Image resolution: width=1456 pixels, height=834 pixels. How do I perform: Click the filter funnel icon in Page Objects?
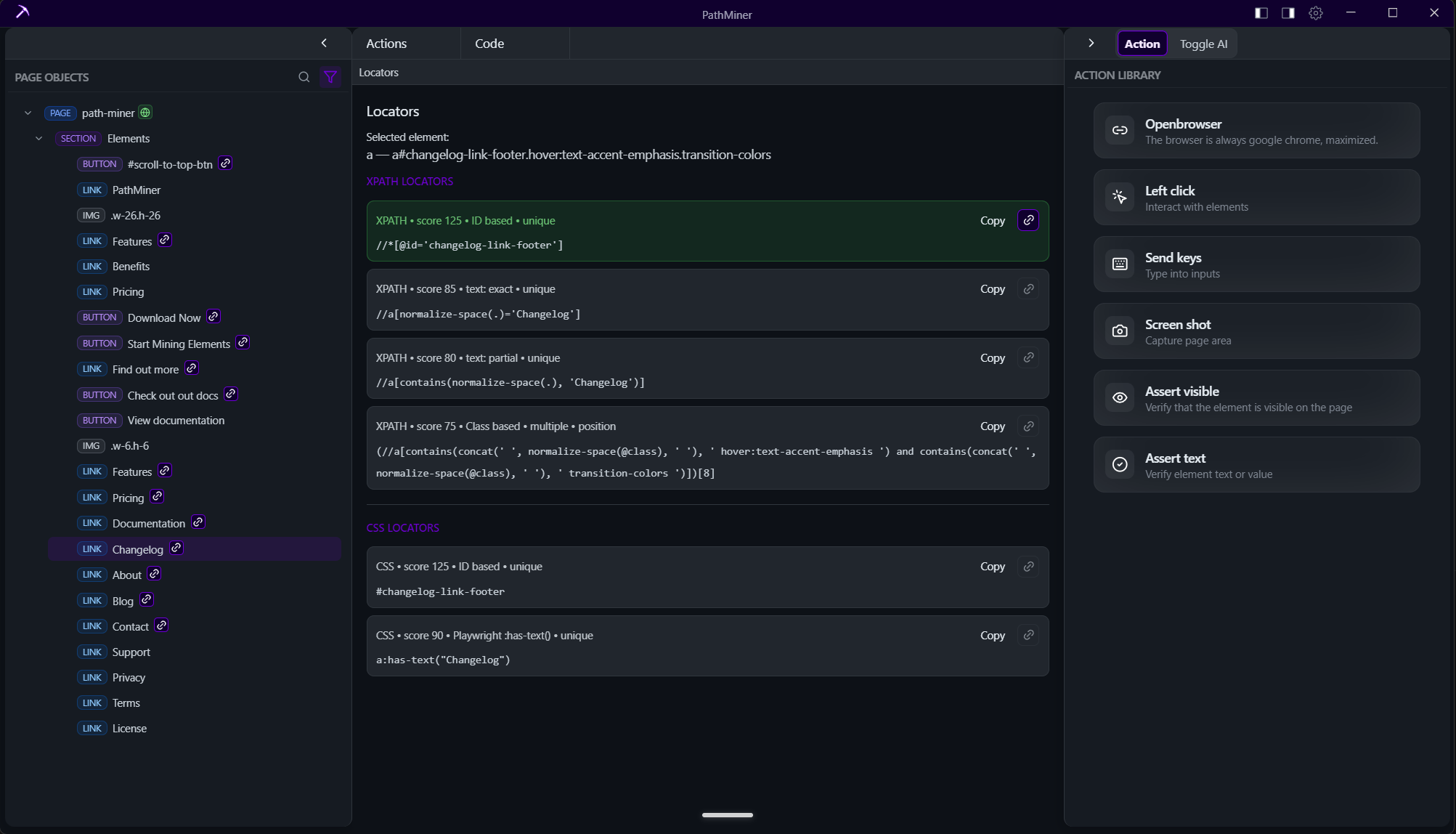[330, 77]
